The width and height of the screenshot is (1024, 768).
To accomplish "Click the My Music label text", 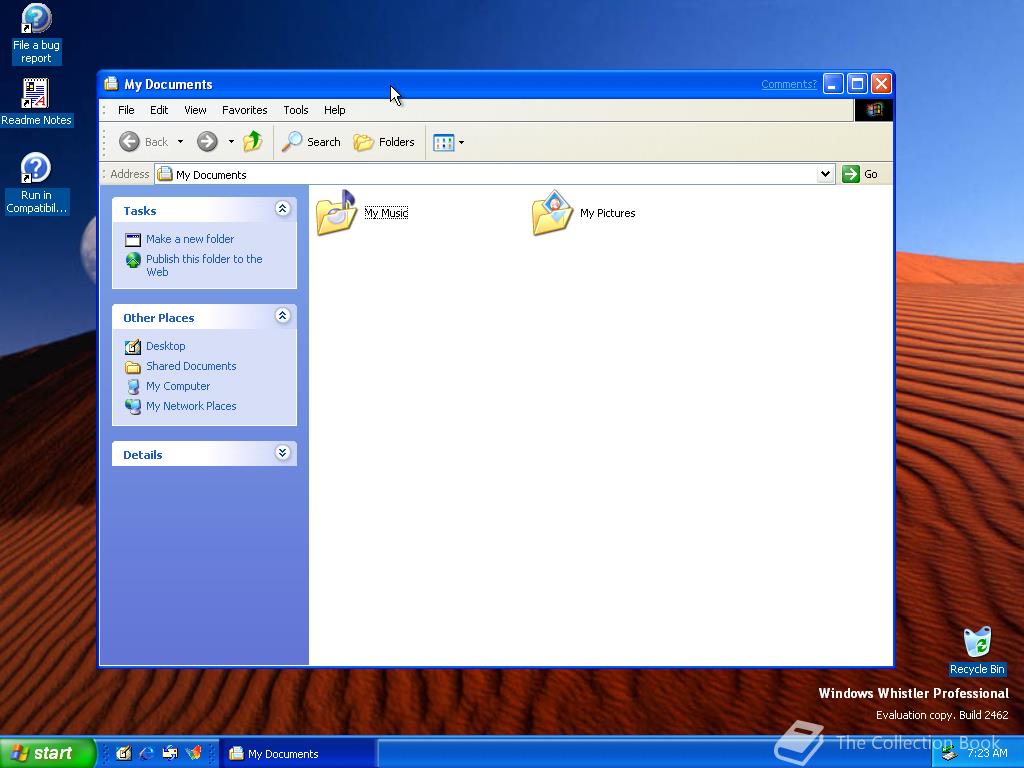I will click(386, 213).
